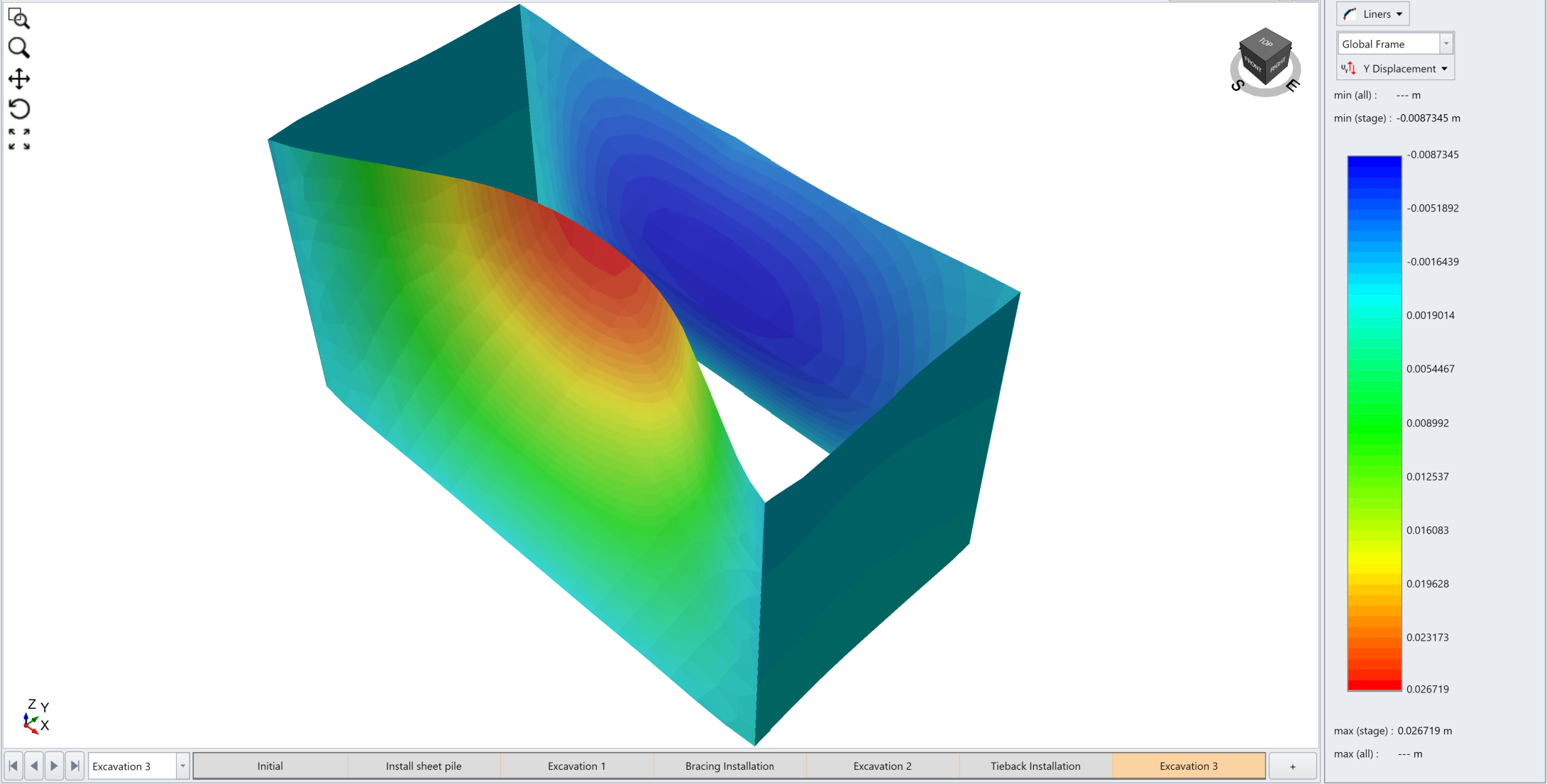Jump to last stage arrow button
1547x784 pixels.
tap(75, 766)
